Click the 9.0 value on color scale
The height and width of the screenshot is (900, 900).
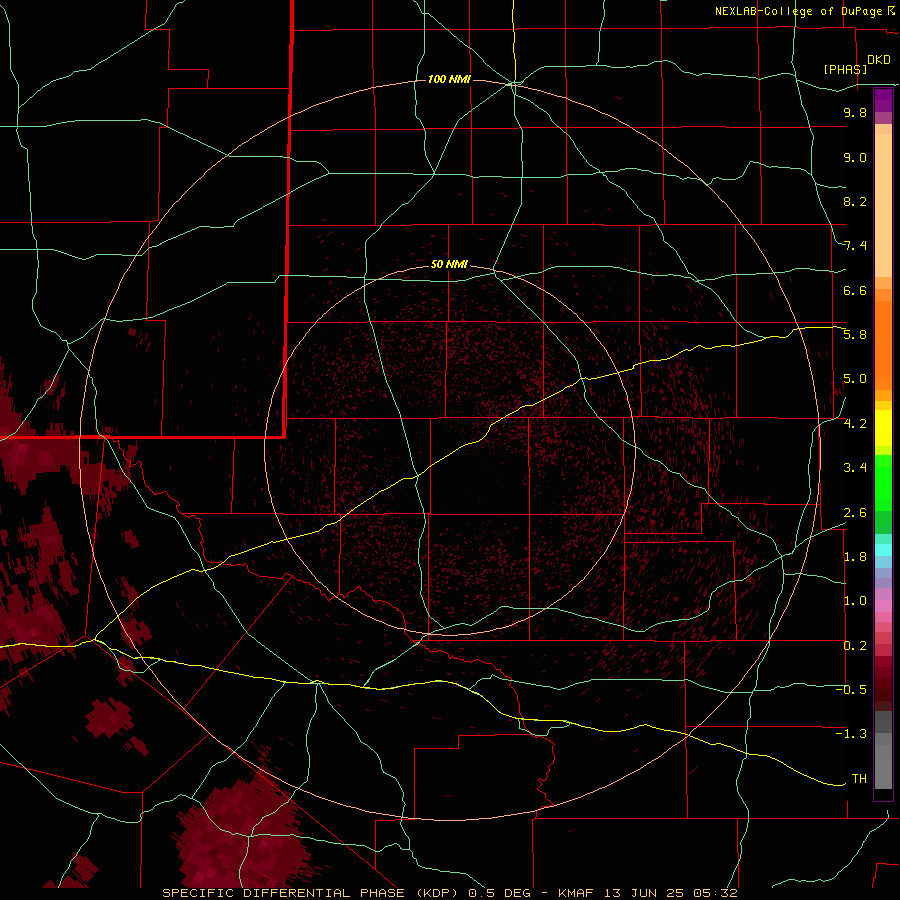855,157
